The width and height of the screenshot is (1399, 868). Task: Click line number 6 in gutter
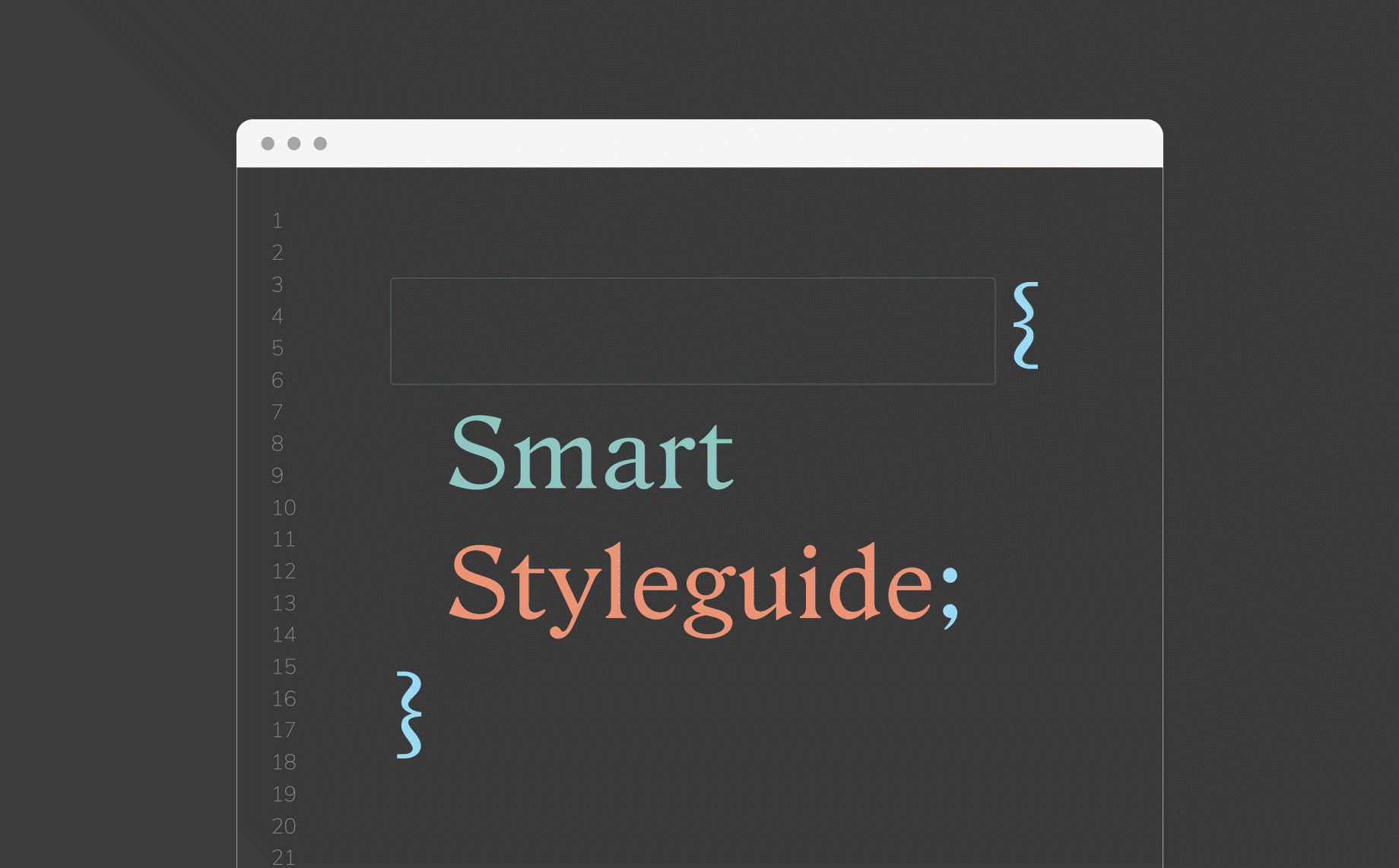click(278, 380)
